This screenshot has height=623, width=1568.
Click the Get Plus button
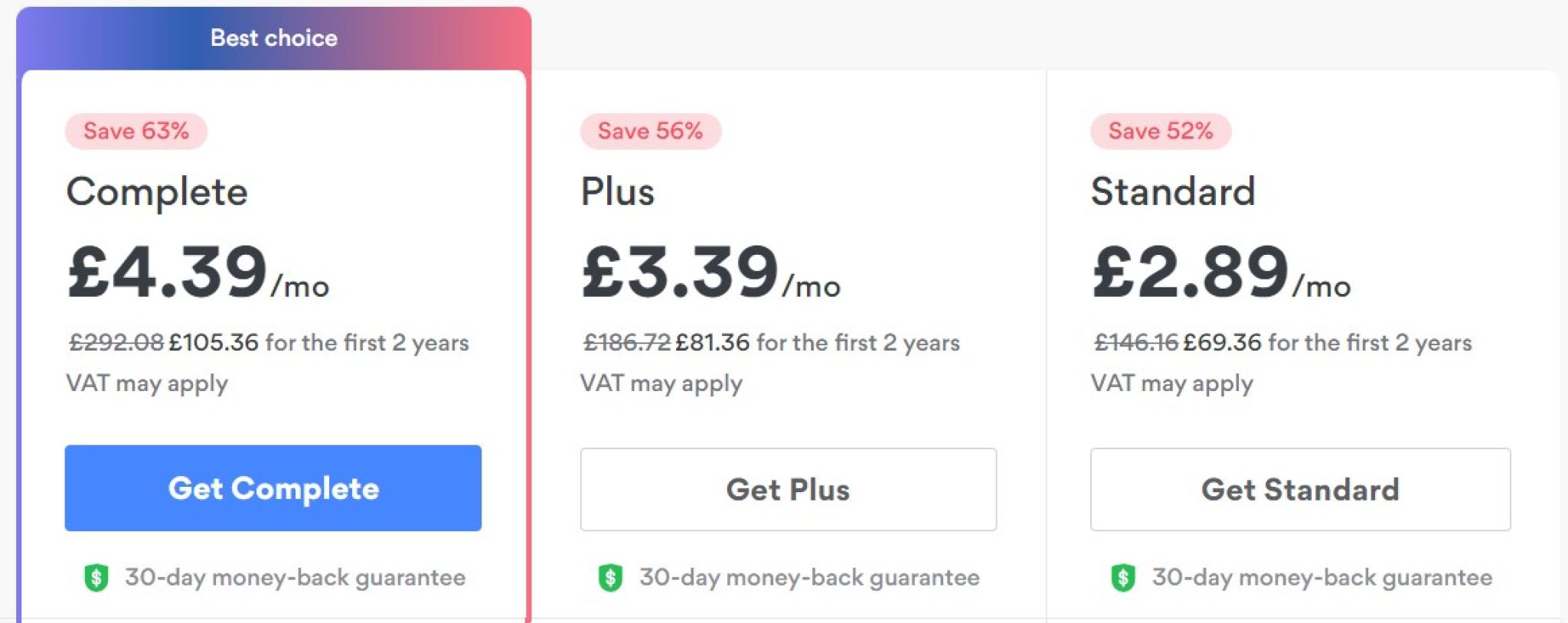point(788,490)
